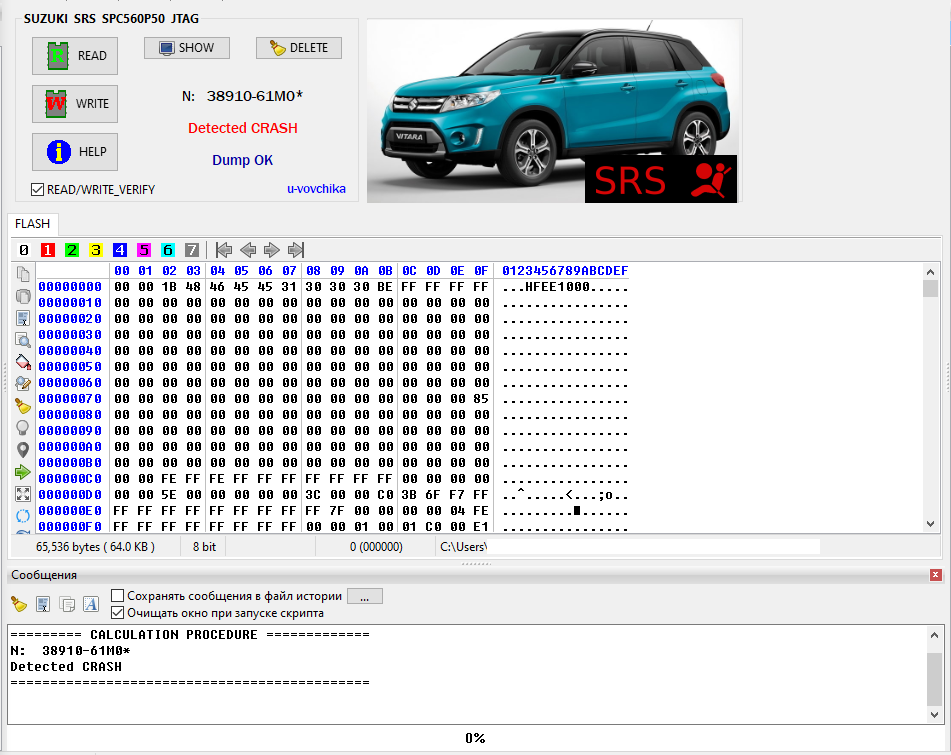Click the '...' history file browse button
Image resolution: width=951 pixels, height=755 pixels.
tap(365, 596)
